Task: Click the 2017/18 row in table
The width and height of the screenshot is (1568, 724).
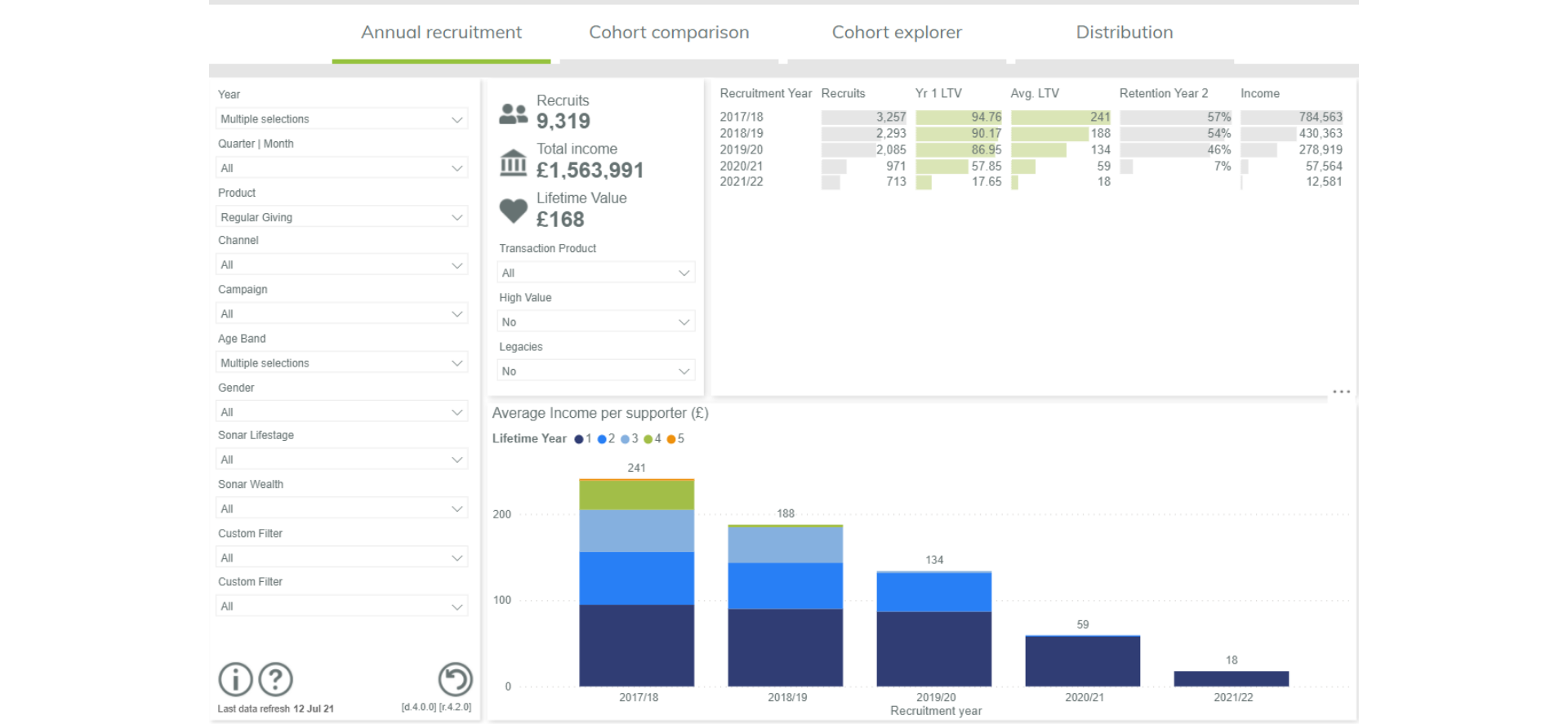Action: [1031, 117]
